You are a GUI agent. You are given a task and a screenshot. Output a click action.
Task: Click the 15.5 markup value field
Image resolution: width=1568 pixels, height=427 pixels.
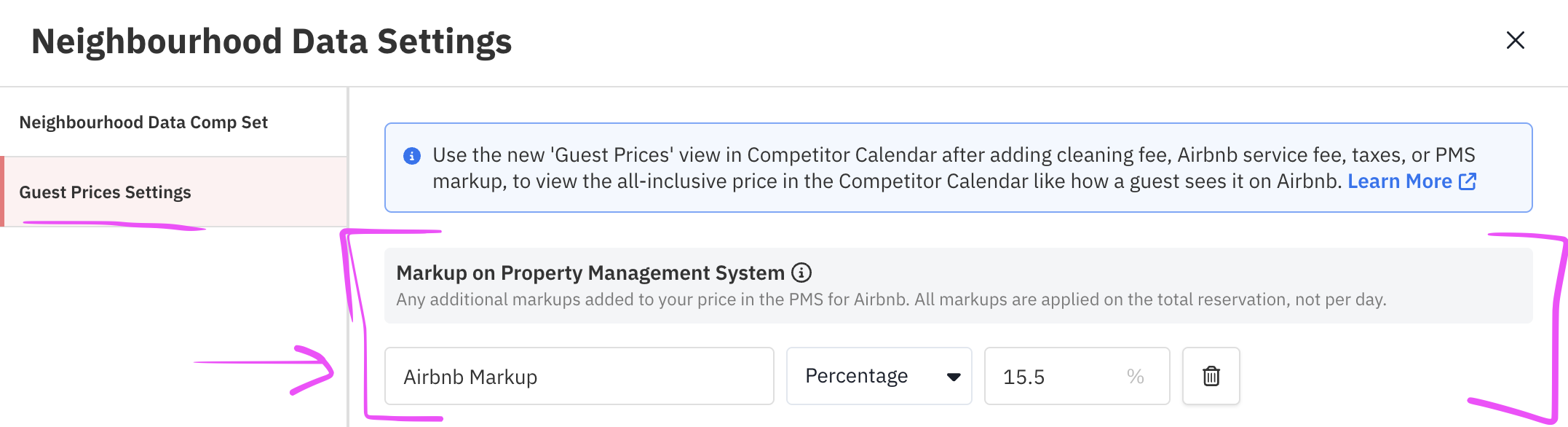(1056, 376)
